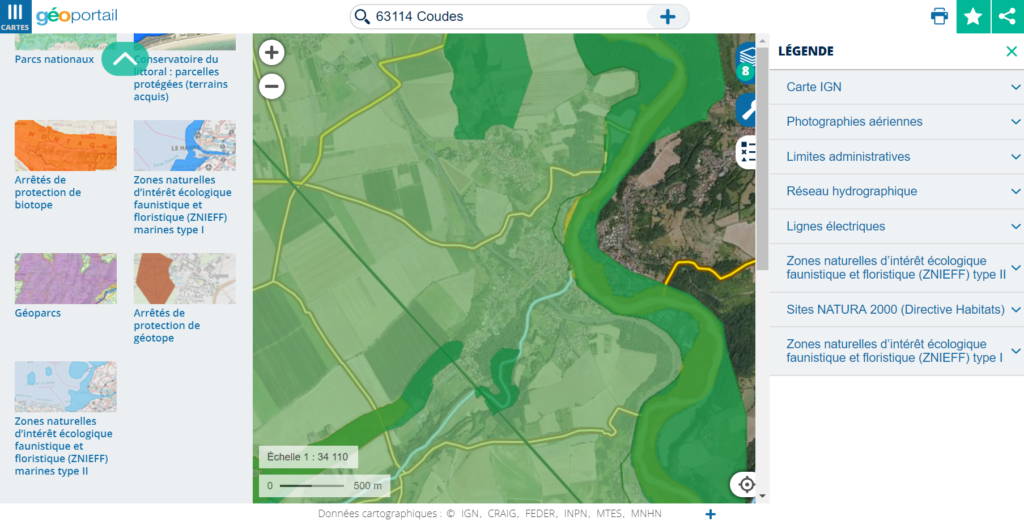Click the geolocation target icon
Viewport: 1024px width, 521px height.
coord(746,484)
